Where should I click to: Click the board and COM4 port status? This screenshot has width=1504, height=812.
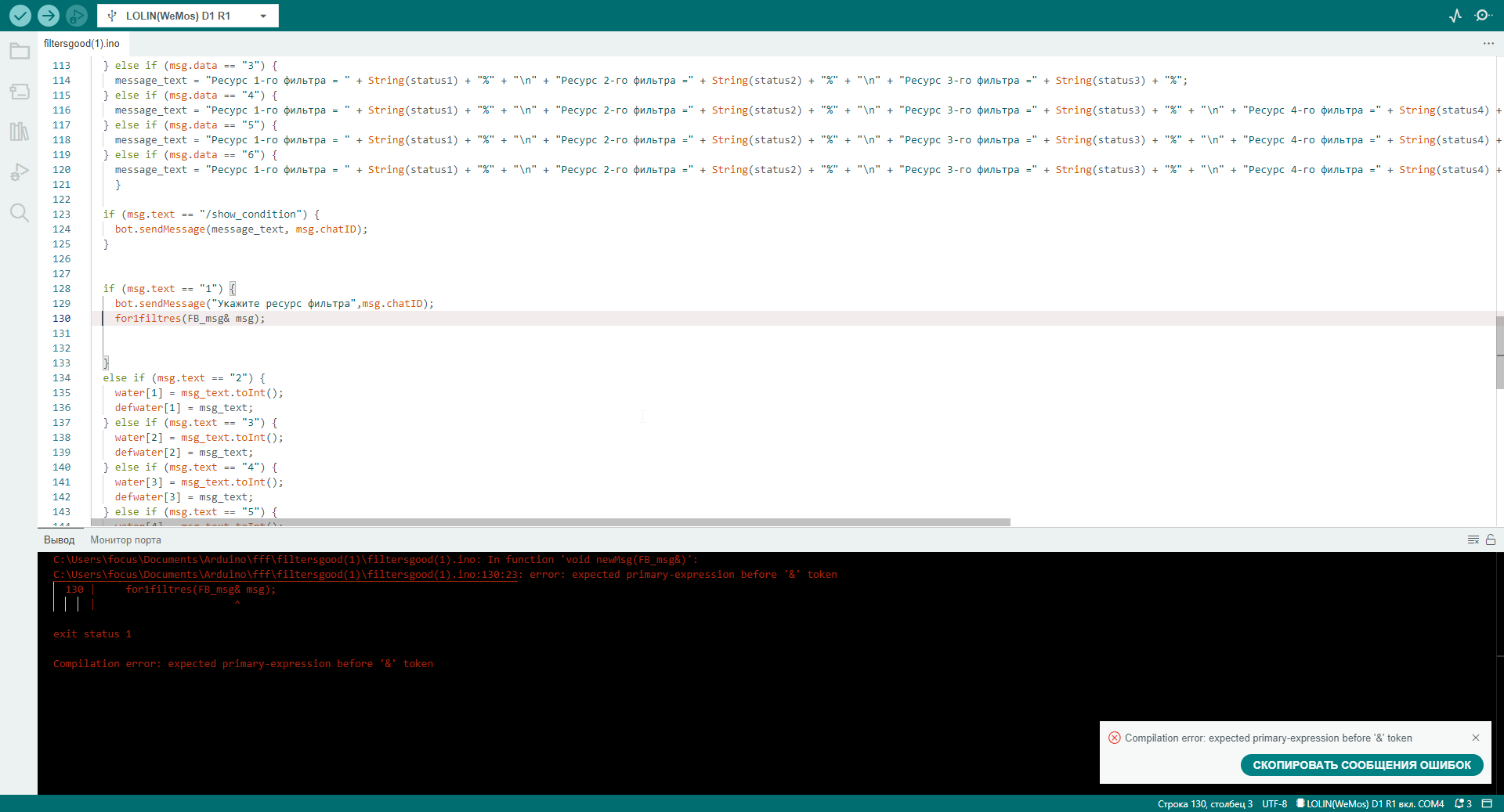(x=1370, y=804)
